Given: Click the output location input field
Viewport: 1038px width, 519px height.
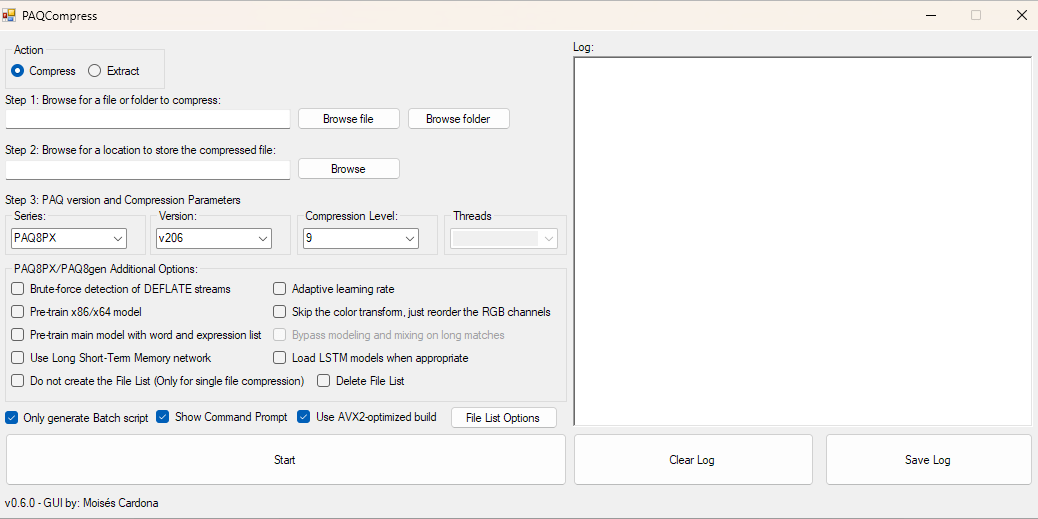Looking at the screenshot, I should 148,169.
